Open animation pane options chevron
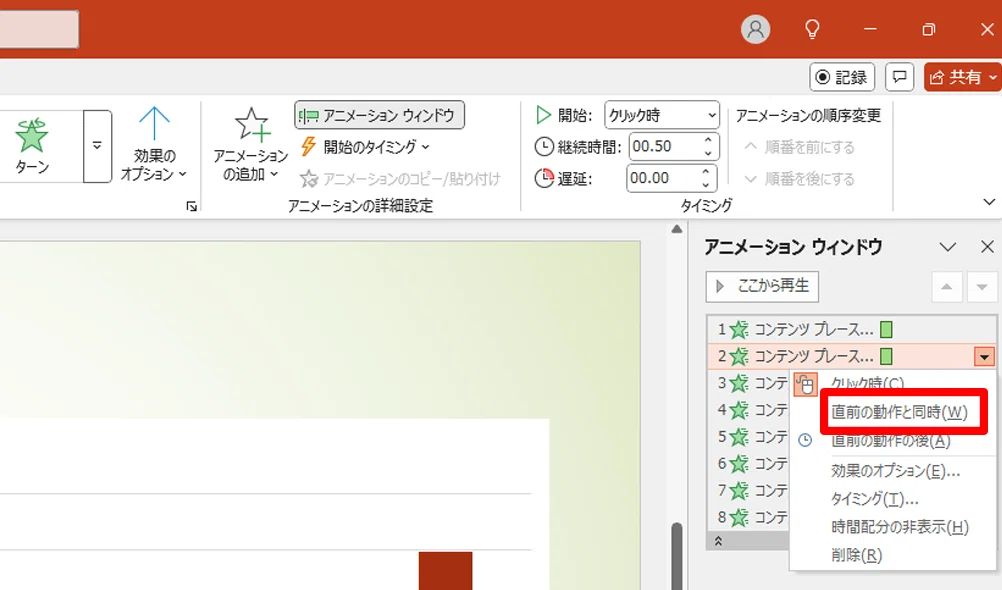 point(948,247)
